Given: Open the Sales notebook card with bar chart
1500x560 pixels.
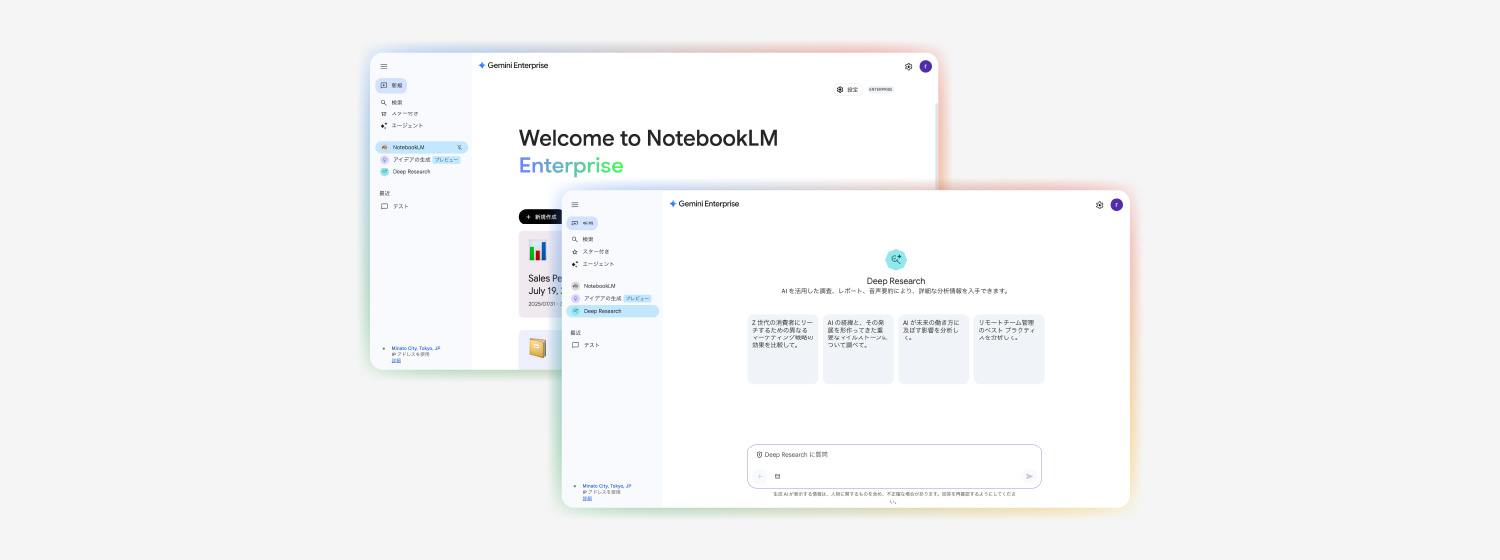Looking at the screenshot, I should click(541, 274).
